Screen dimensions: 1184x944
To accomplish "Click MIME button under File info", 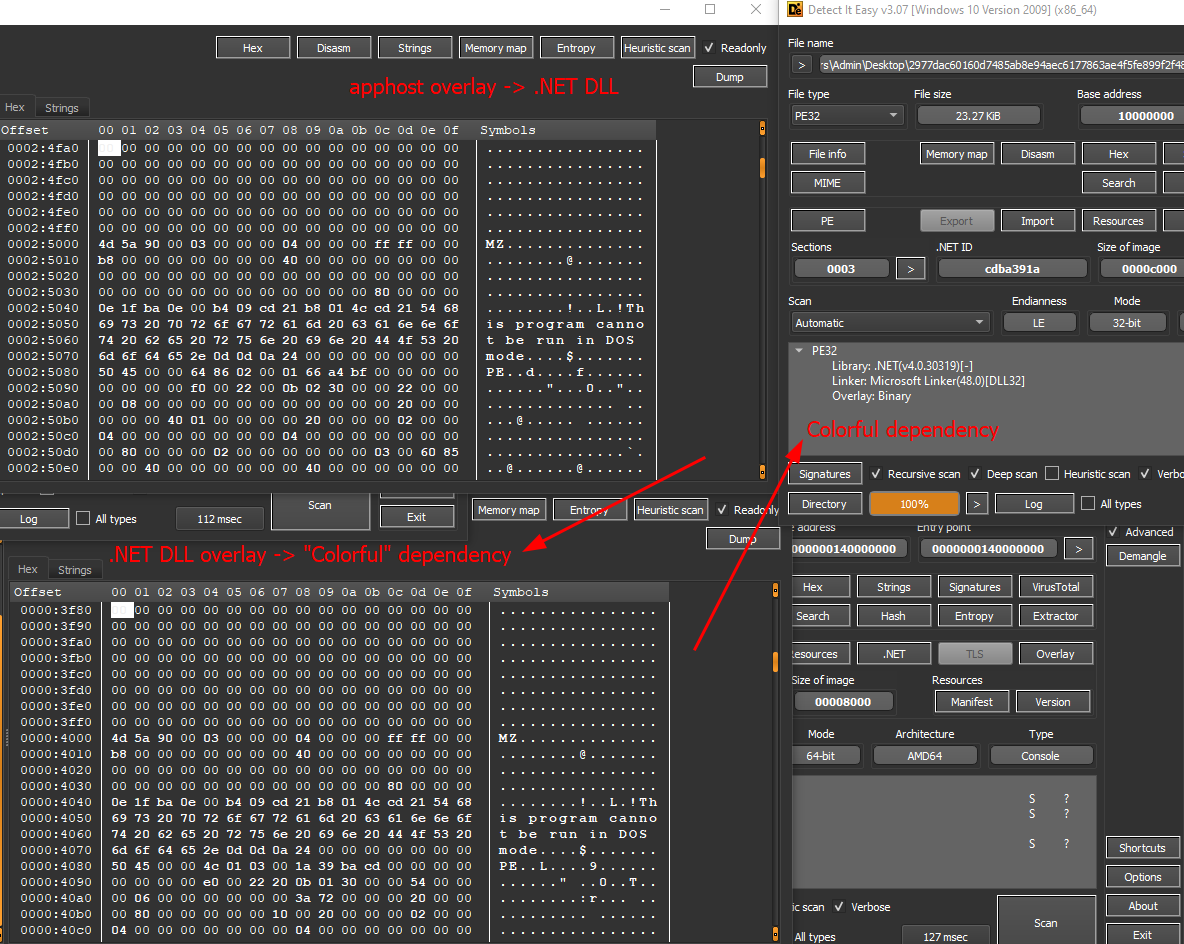I will (828, 183).
